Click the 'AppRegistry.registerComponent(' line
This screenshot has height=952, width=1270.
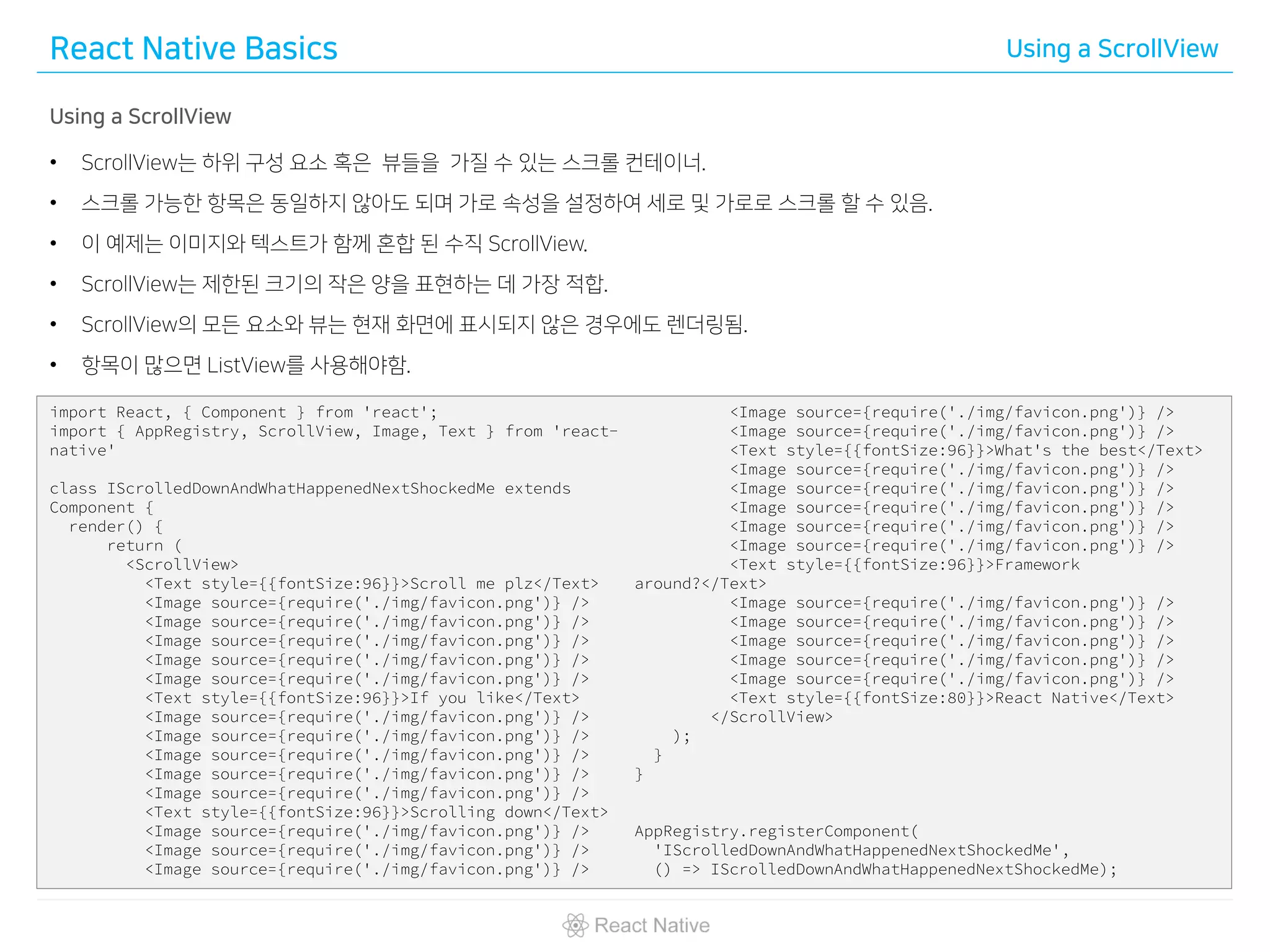[776, 831]
